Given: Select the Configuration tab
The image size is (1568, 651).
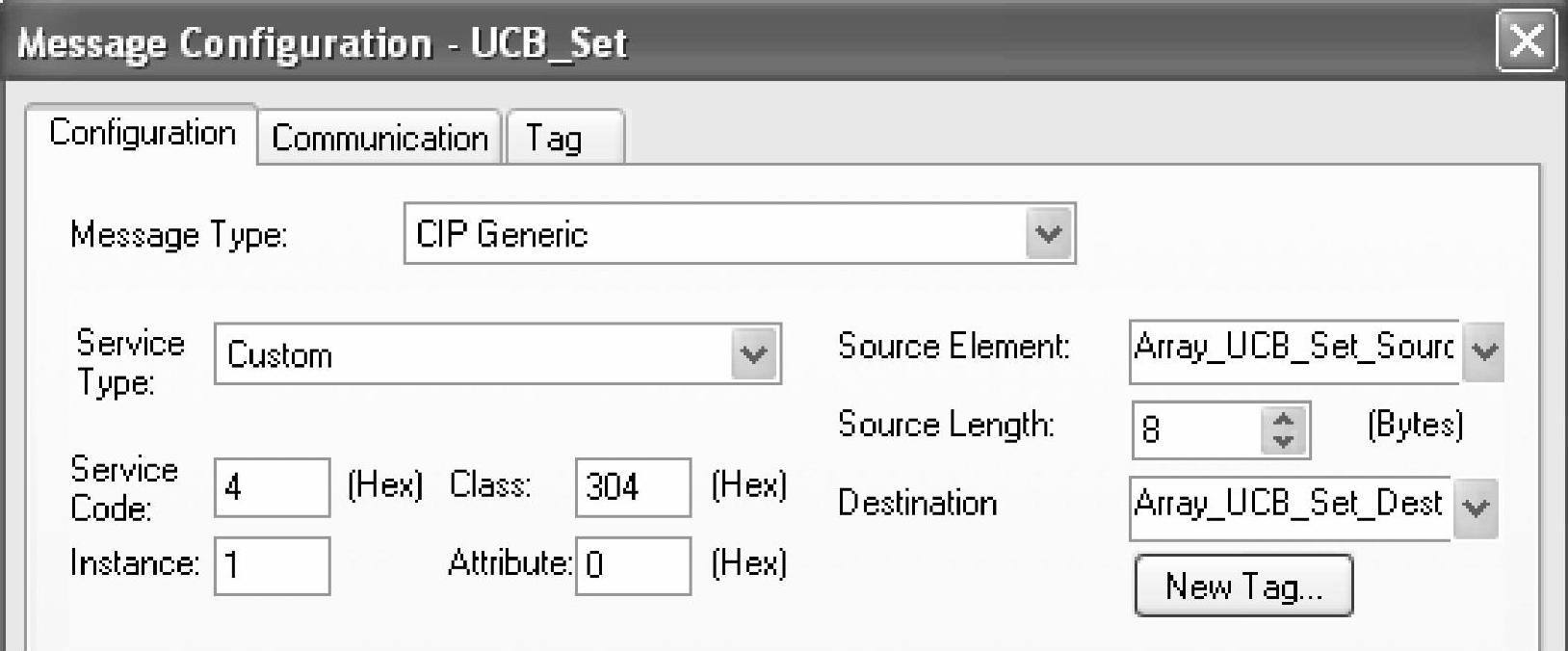Looking at the screenshot, I should [142, 133].
